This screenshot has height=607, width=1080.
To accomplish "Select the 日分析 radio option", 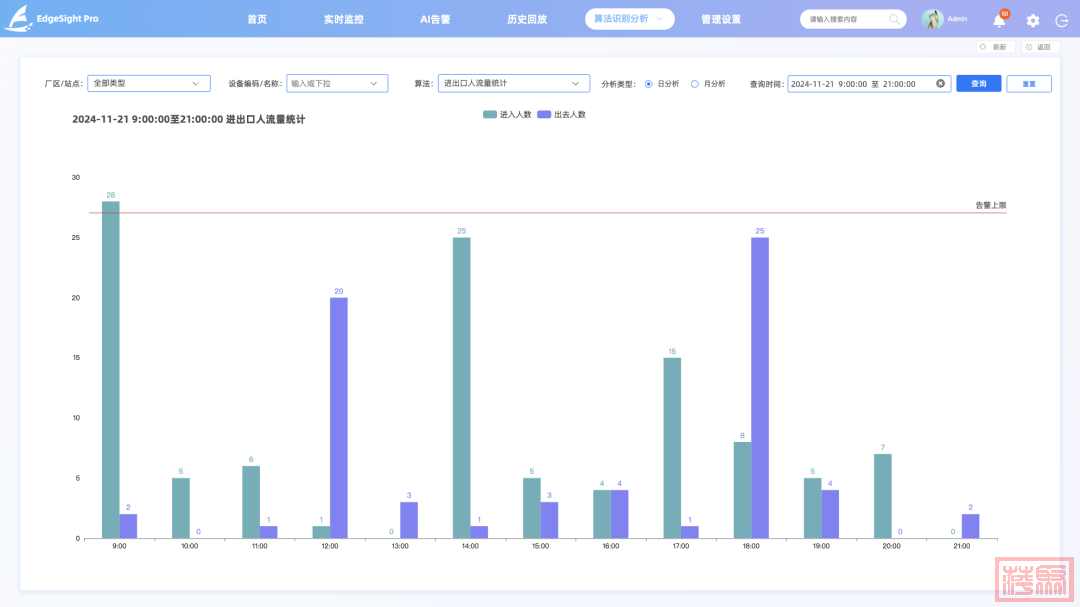I will click(x=649, y=84).
